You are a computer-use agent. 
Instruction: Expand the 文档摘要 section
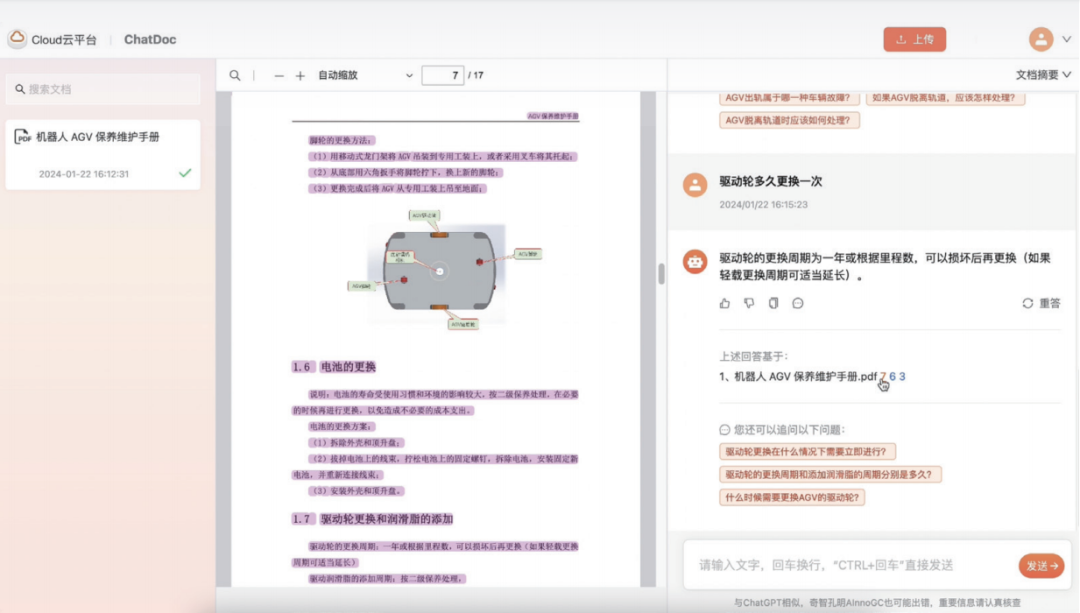1043,75
